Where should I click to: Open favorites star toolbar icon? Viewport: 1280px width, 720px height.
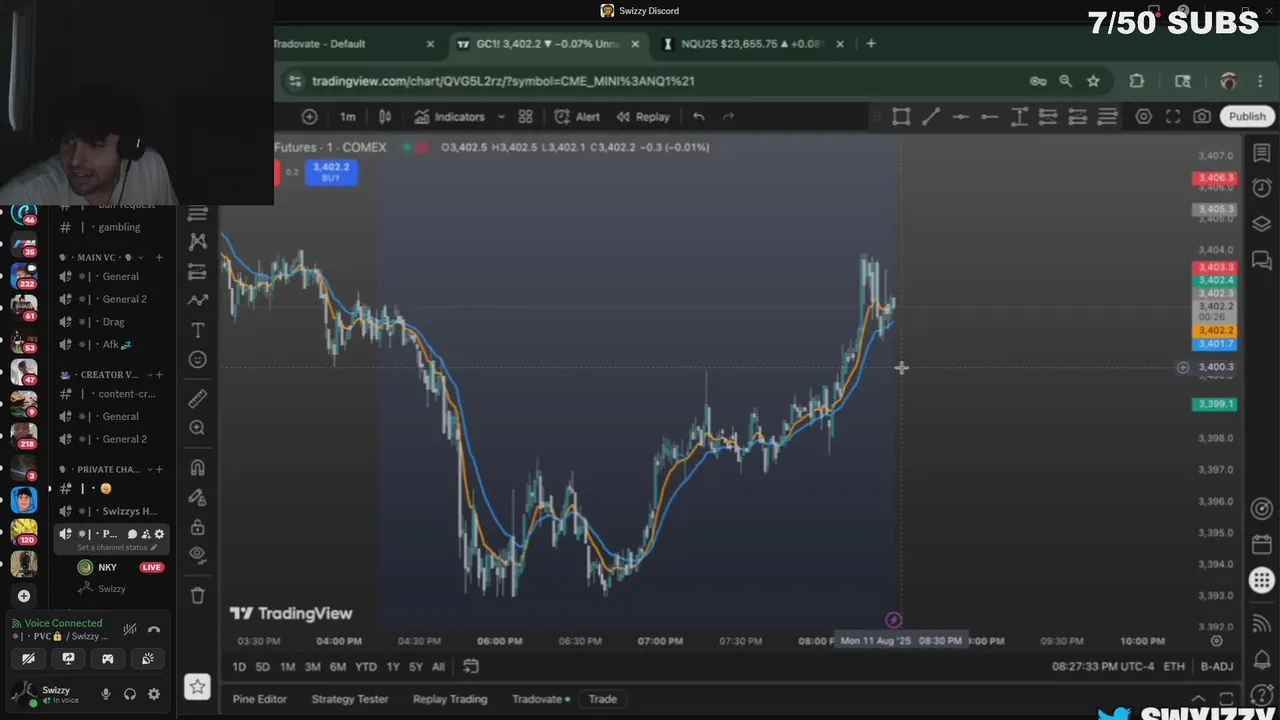(x=197, y=686)
